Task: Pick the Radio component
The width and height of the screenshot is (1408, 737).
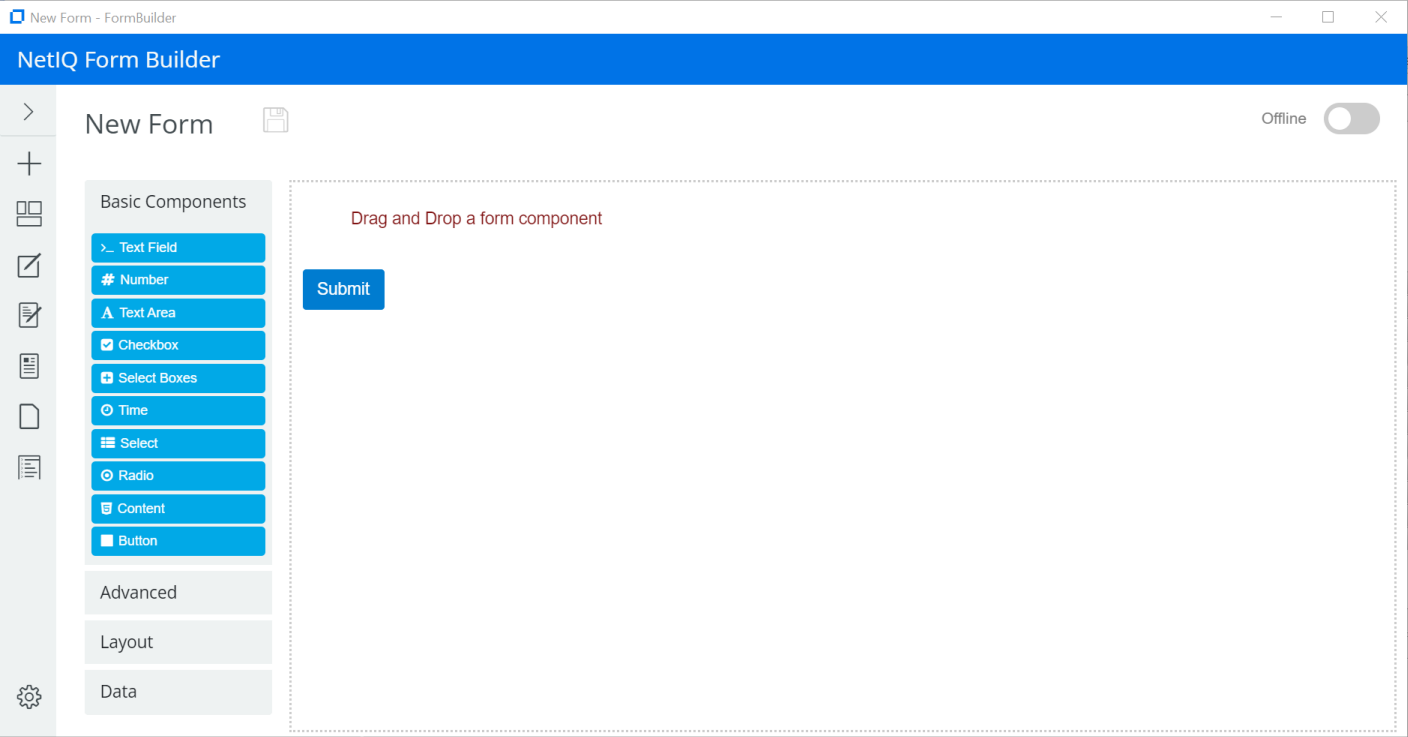Action: [x=178, y=476]
